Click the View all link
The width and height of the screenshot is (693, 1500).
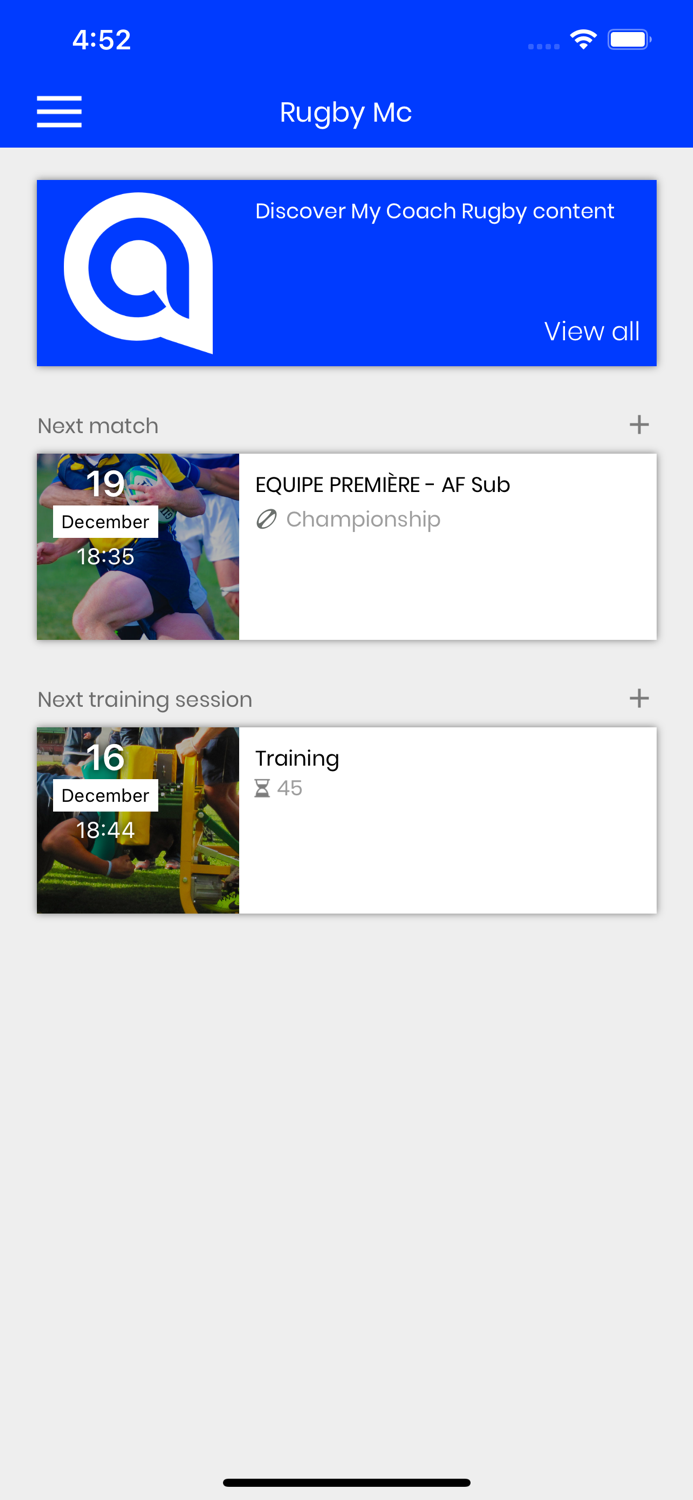point(592,331)
